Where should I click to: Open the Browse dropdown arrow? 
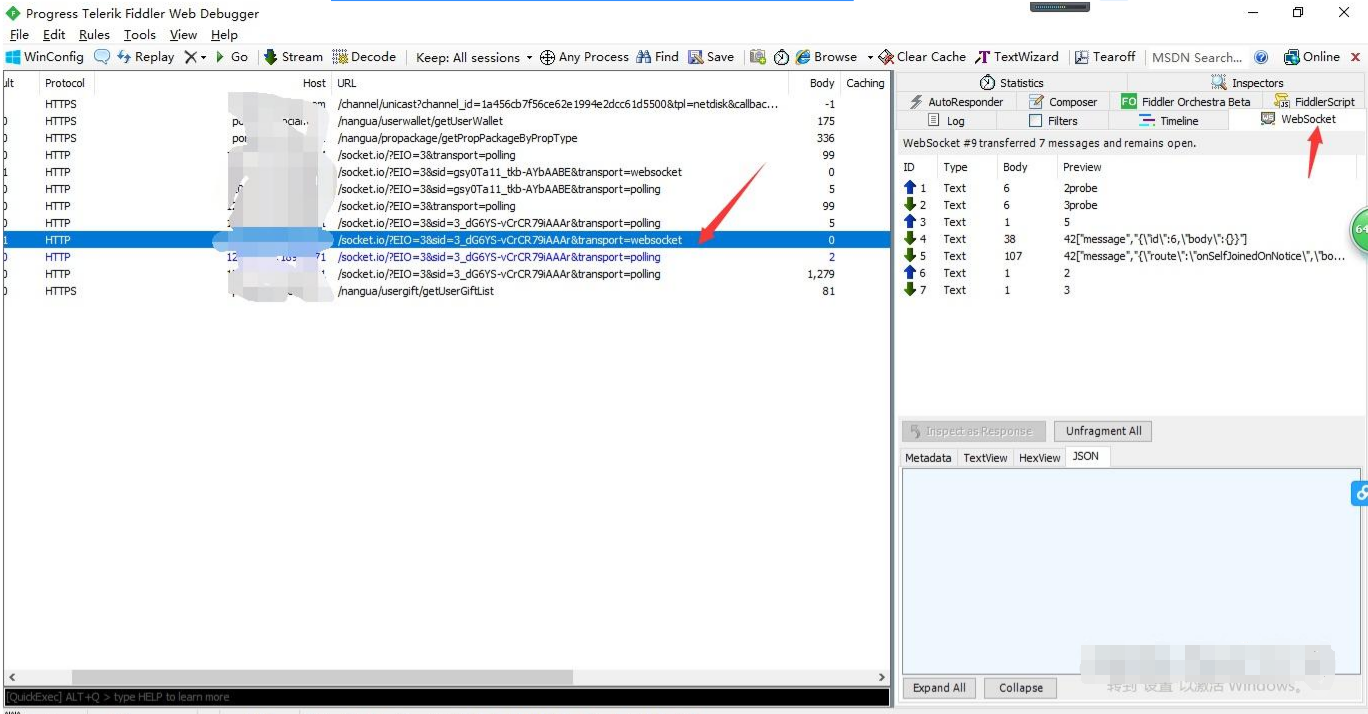870,57
